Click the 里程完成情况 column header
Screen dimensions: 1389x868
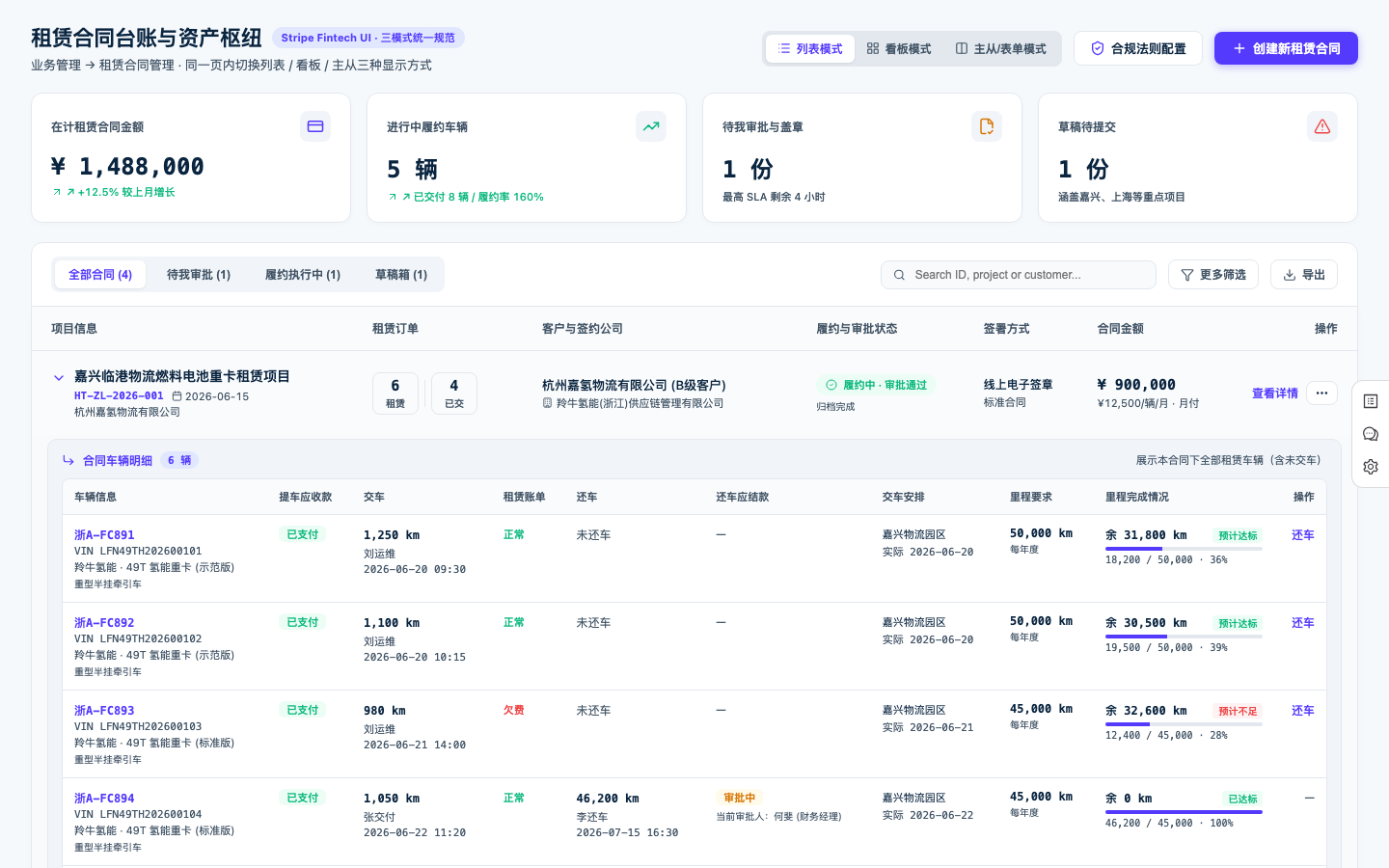(1137, 498)
